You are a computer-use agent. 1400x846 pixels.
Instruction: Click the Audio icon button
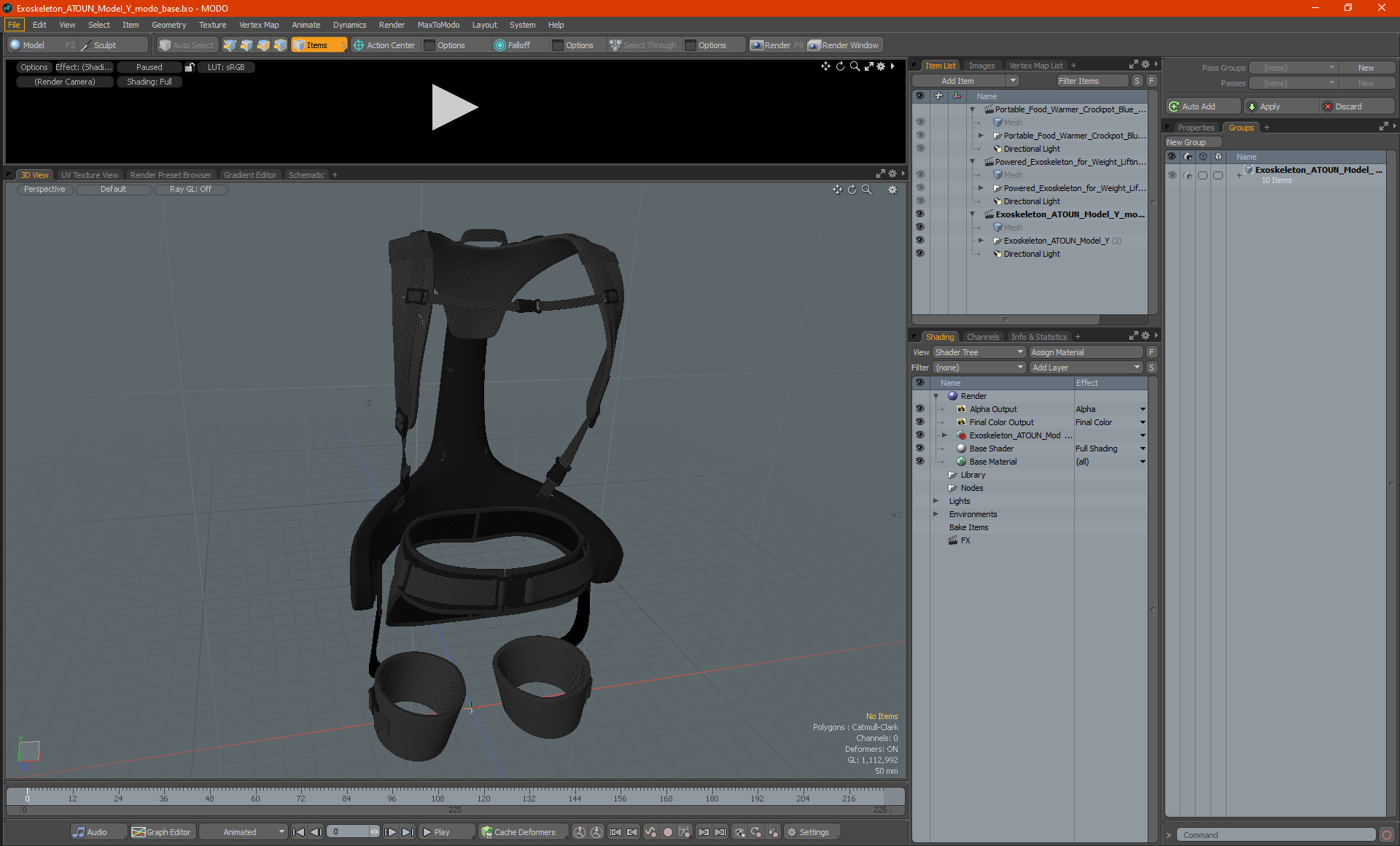(79, 832)
